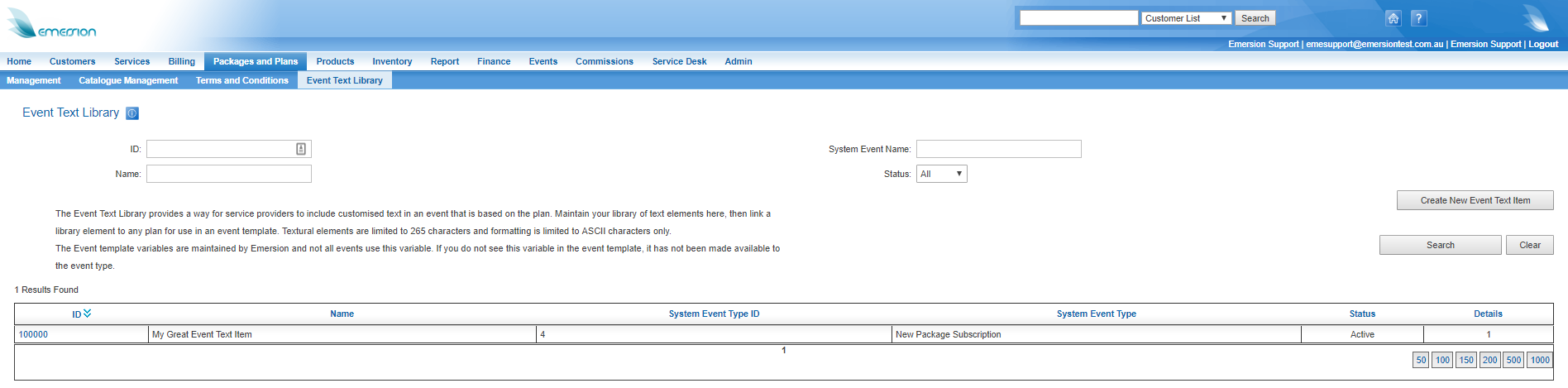This screenshot has width=1568, height=388.
Task: Toggle ID column sort arrow
Action: click(x=87, y=314)
